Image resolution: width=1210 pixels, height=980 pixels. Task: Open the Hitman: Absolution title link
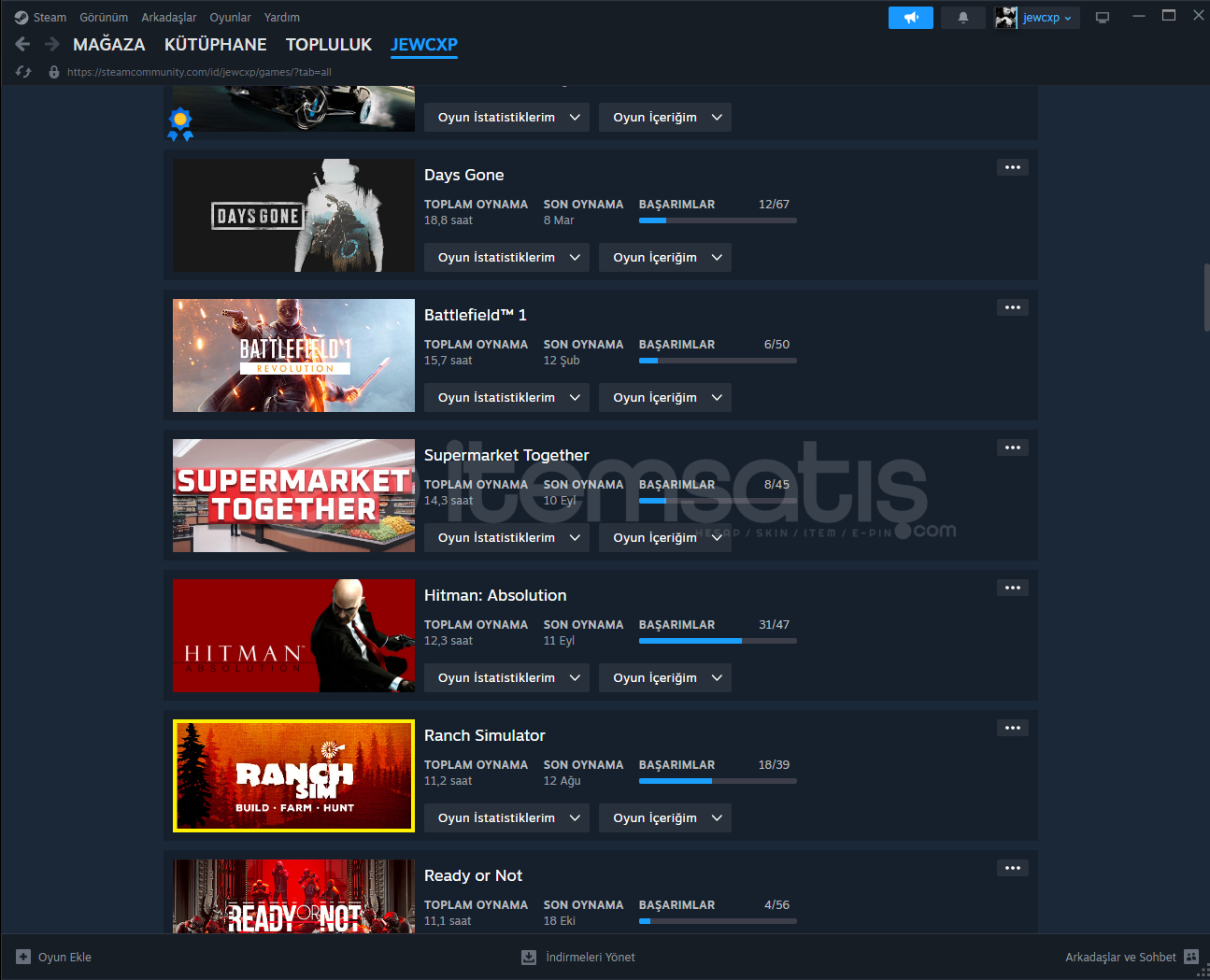[x=495, y=595]
